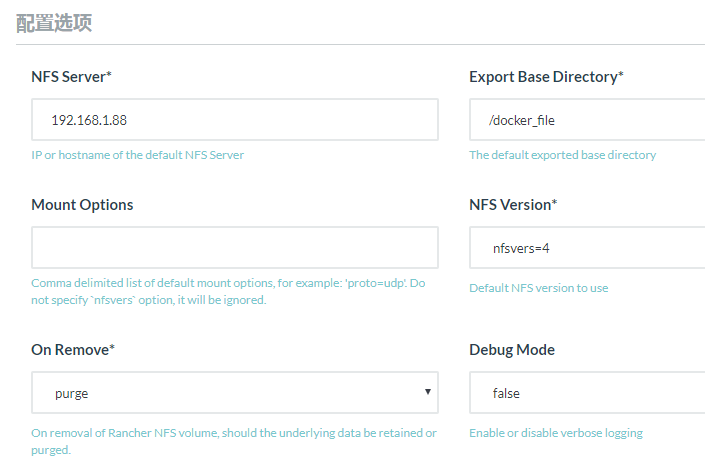Click the NFS Server input field
705x459 pixels.
234,120
